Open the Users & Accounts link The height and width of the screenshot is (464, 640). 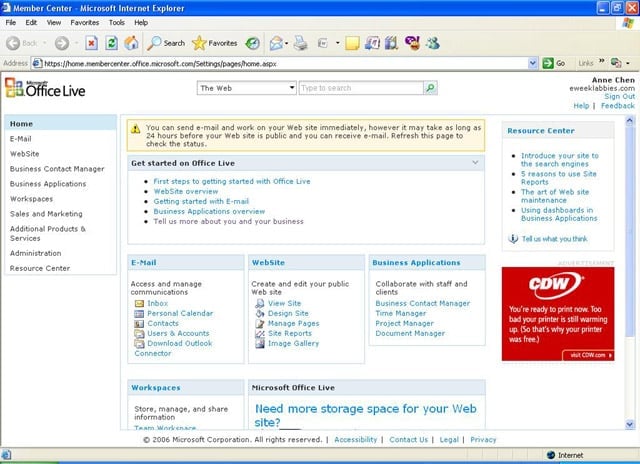coord(178,333)
